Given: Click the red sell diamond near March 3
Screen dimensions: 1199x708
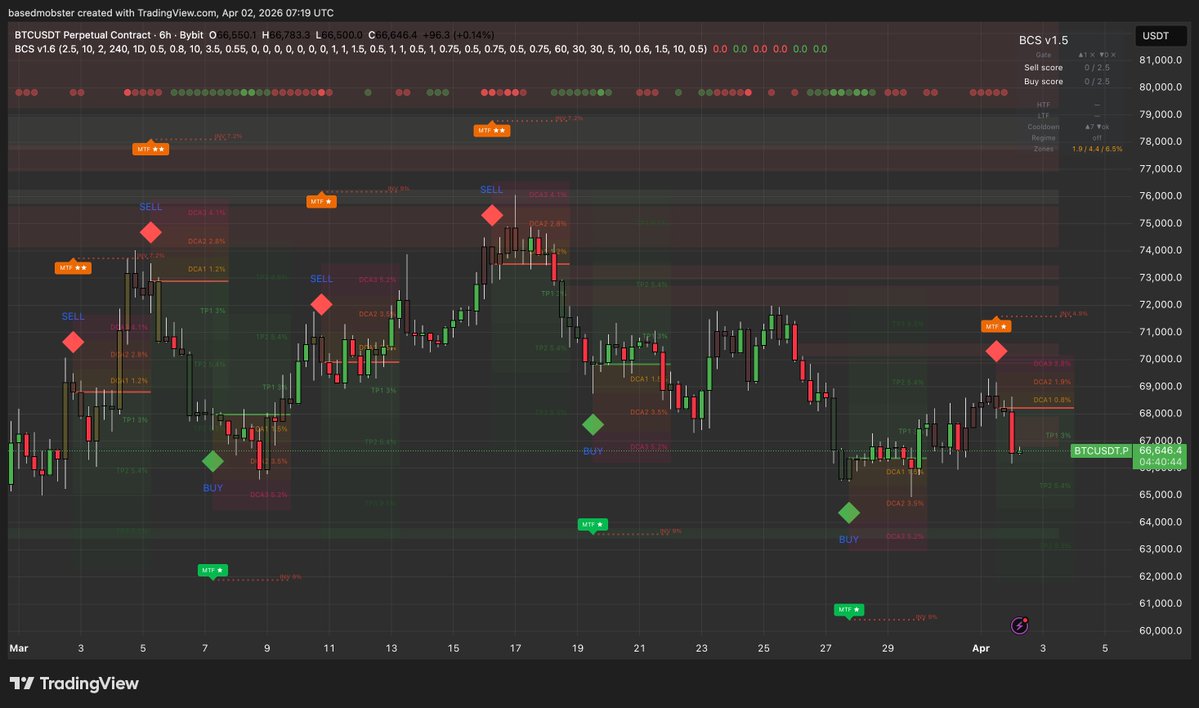Looking at the screenshot, I should [73, 342].
